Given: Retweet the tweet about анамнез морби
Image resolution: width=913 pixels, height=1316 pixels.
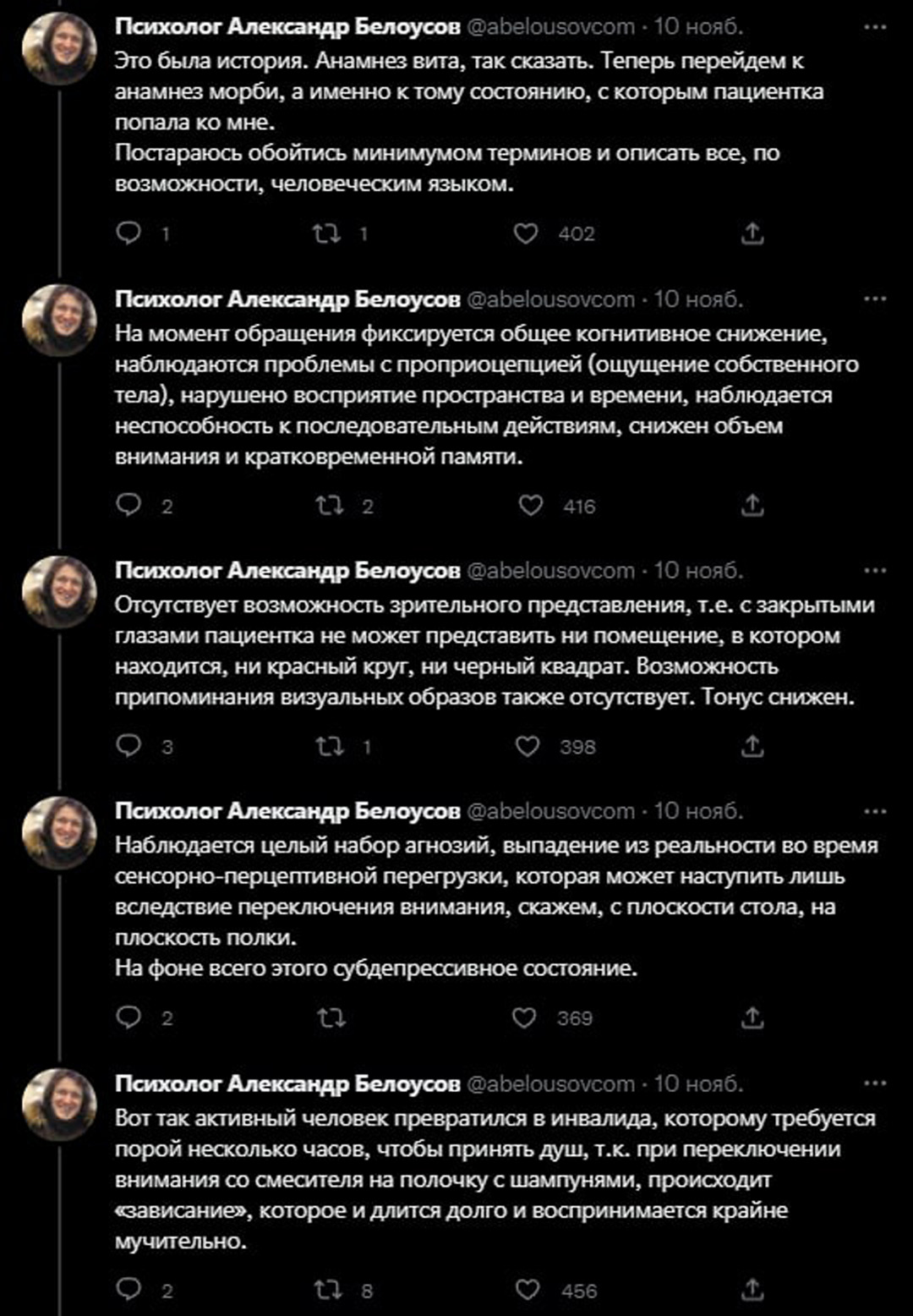Looking at the screenshot, I should (326, 233).
